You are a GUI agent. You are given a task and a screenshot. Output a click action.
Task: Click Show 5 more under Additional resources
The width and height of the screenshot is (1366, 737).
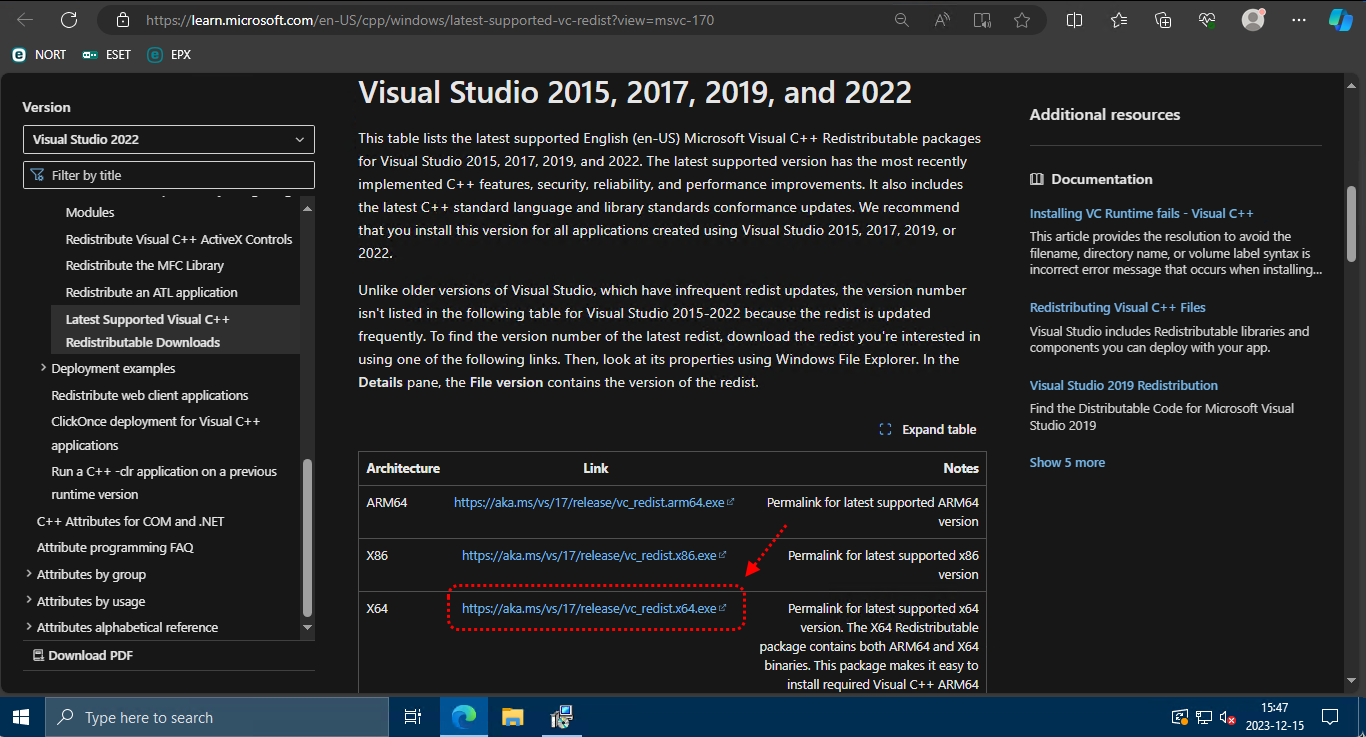tap(1067, 462)
